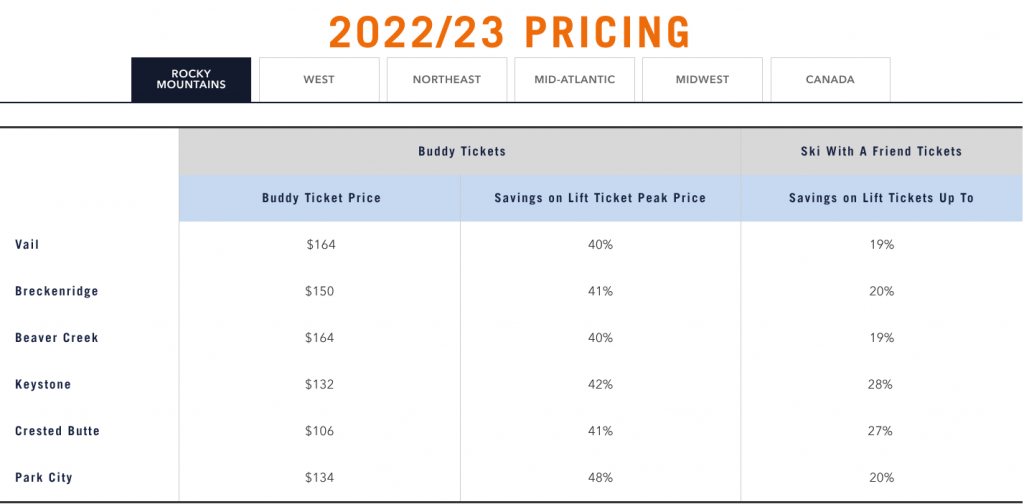Switch to the West region tab

click(319, 79)
